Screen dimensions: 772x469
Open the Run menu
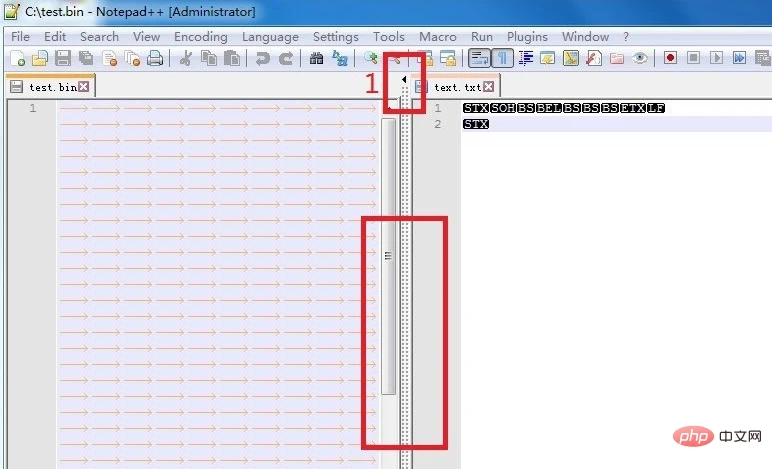pos(482,36)
